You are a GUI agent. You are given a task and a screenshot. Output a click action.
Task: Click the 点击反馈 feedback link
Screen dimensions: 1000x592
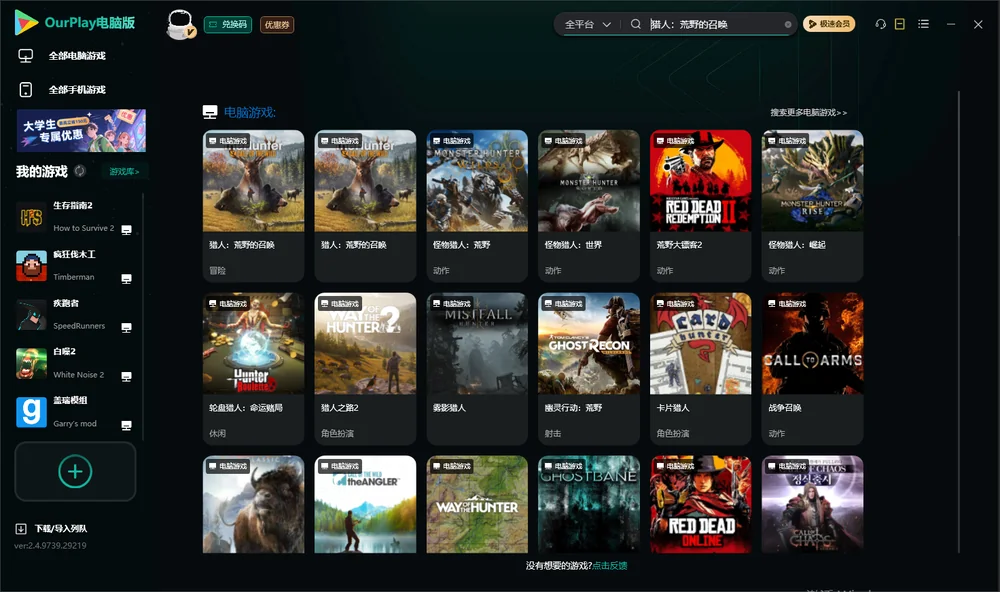coord(610,565)
